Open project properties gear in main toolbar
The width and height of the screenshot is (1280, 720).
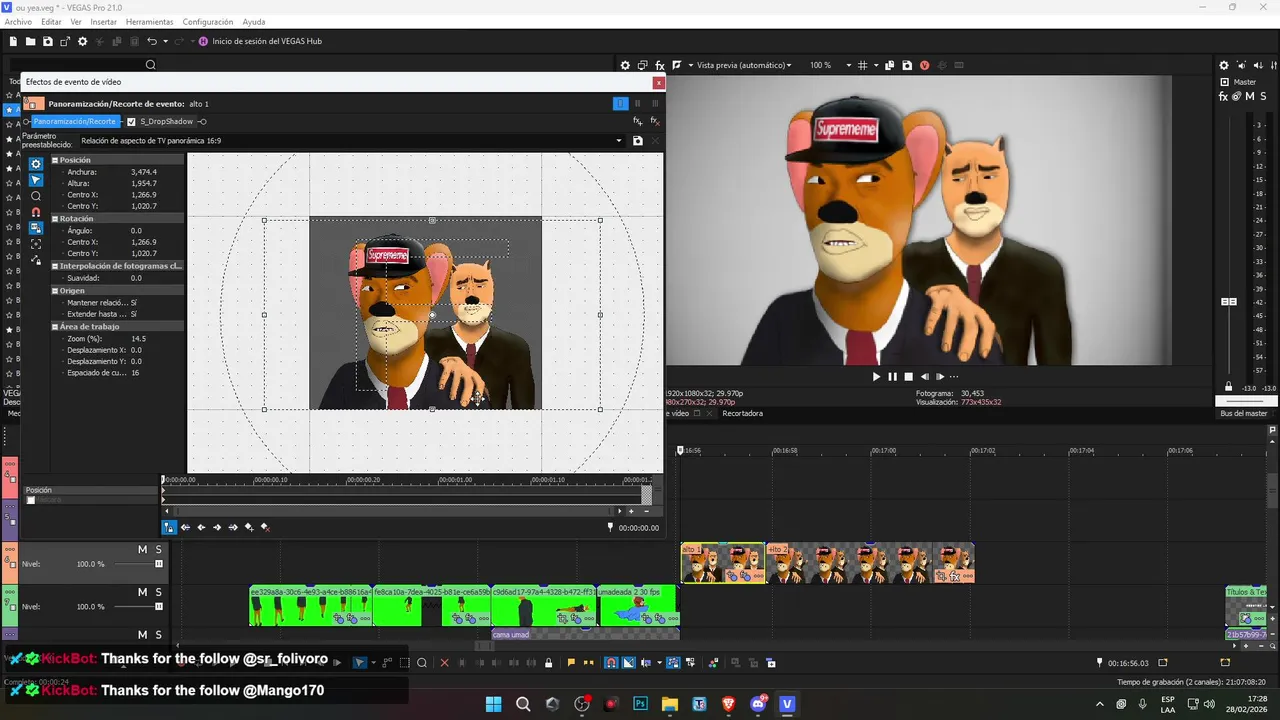(x=83, y=41)
